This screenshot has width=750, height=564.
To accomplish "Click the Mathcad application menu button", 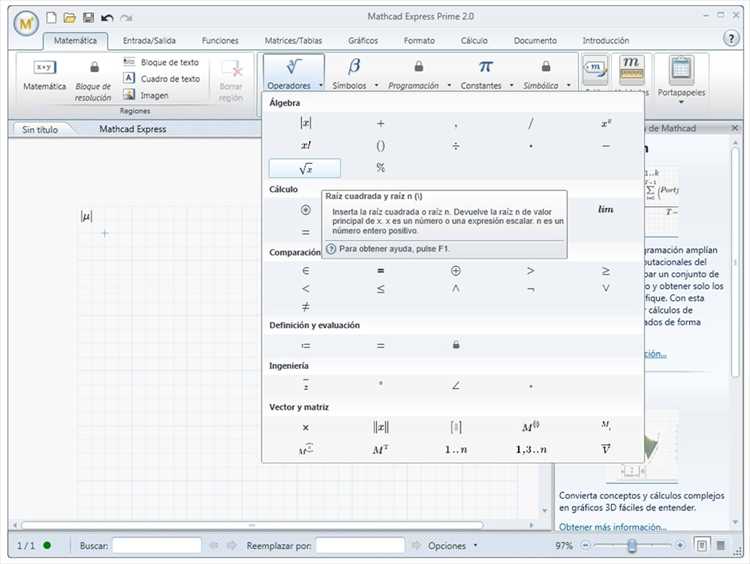I will pyautogui.click(x=26, y=23).
